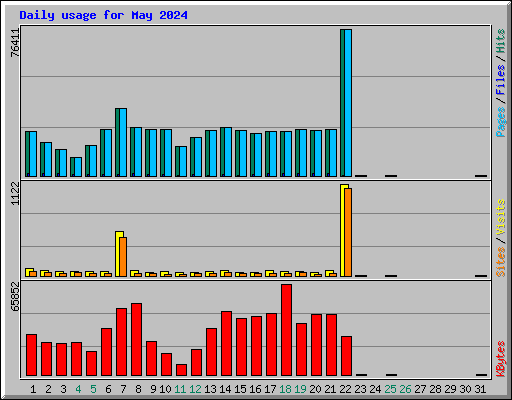Click the day 15 axis label
The height and width of the screenshot is (400, 512).
pyautogui.click(x=240, y=389)
